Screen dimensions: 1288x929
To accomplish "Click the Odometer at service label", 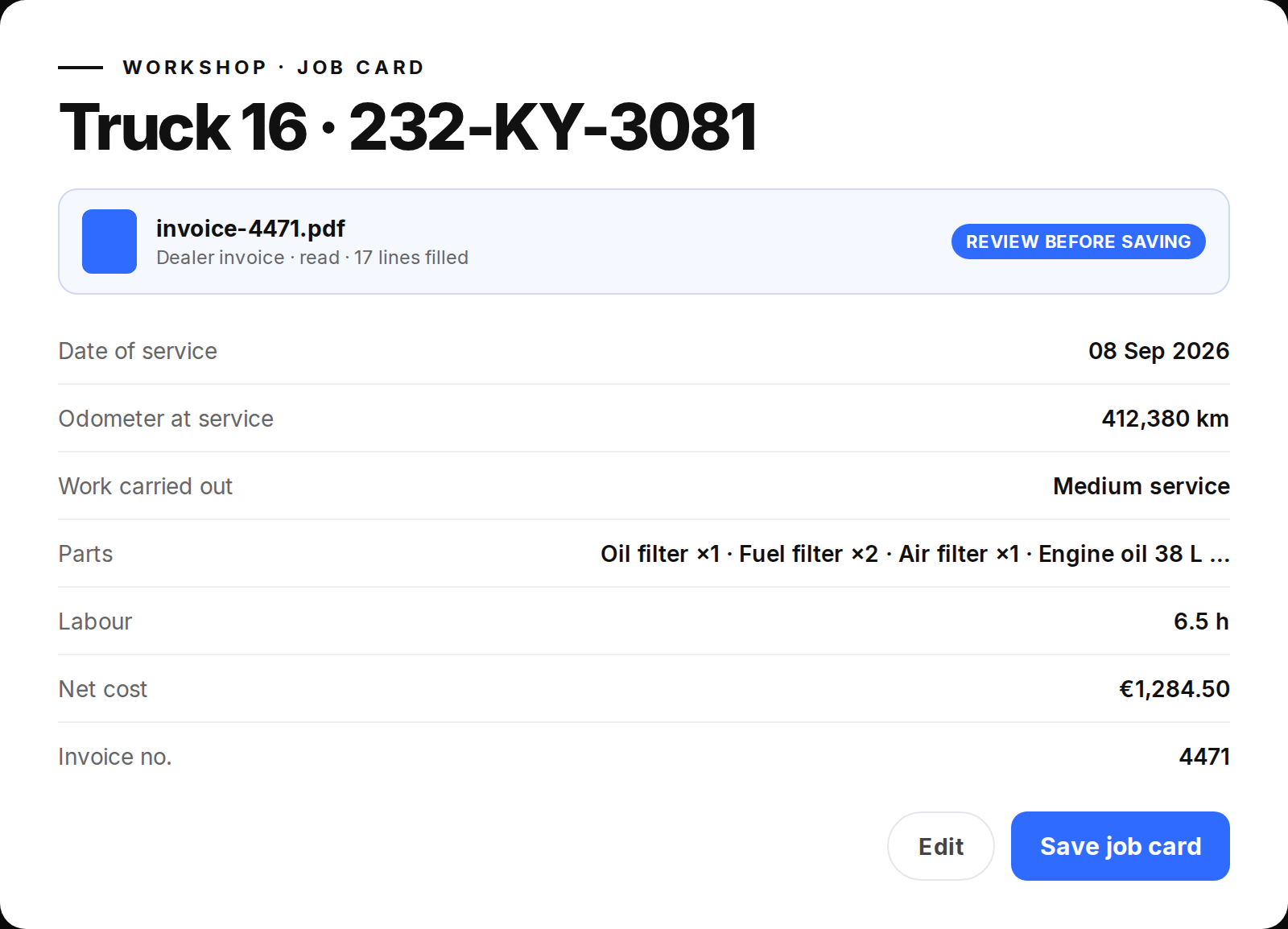I will click(166, 419).
